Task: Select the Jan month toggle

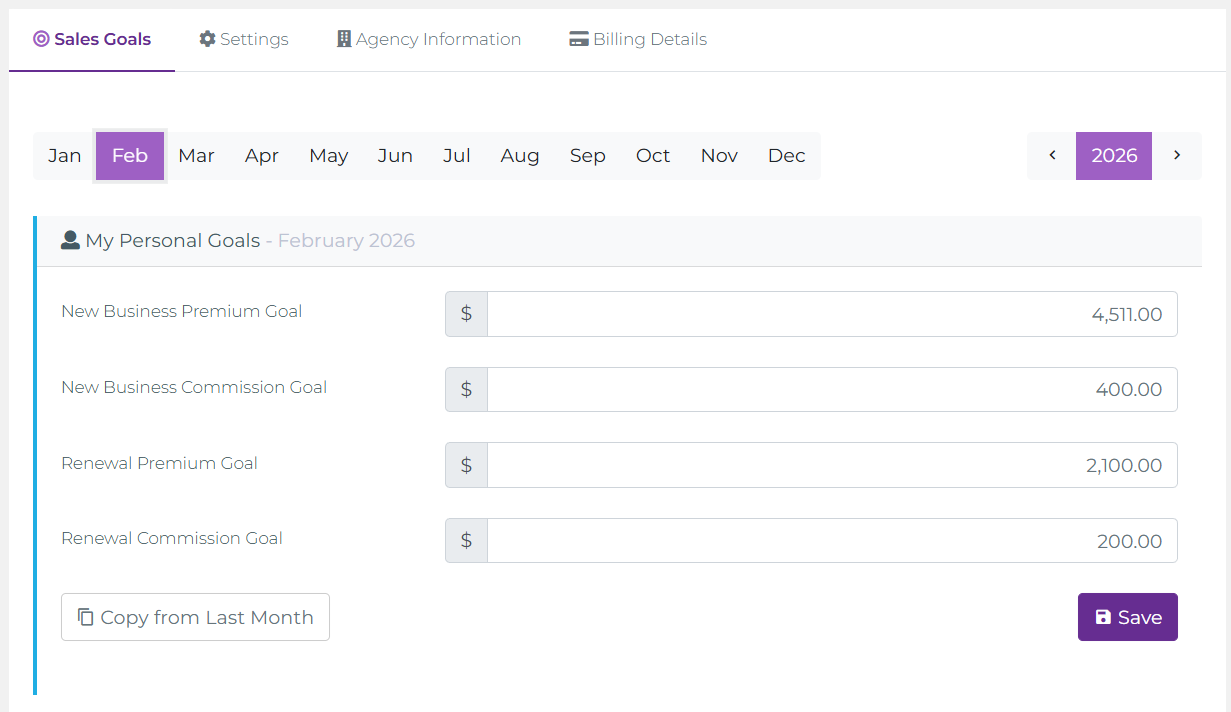Action: pos(64,155)
